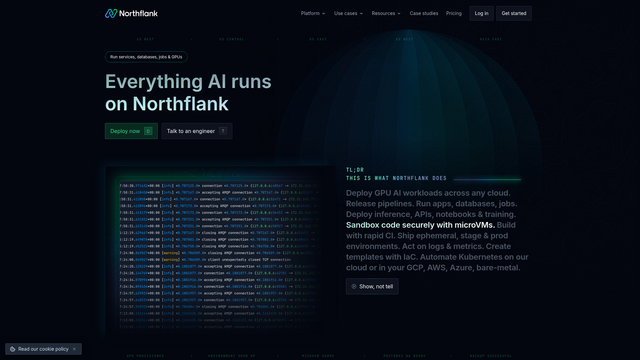Go to the Pricing page
640x360 pixels.
(x=453, y=13)
